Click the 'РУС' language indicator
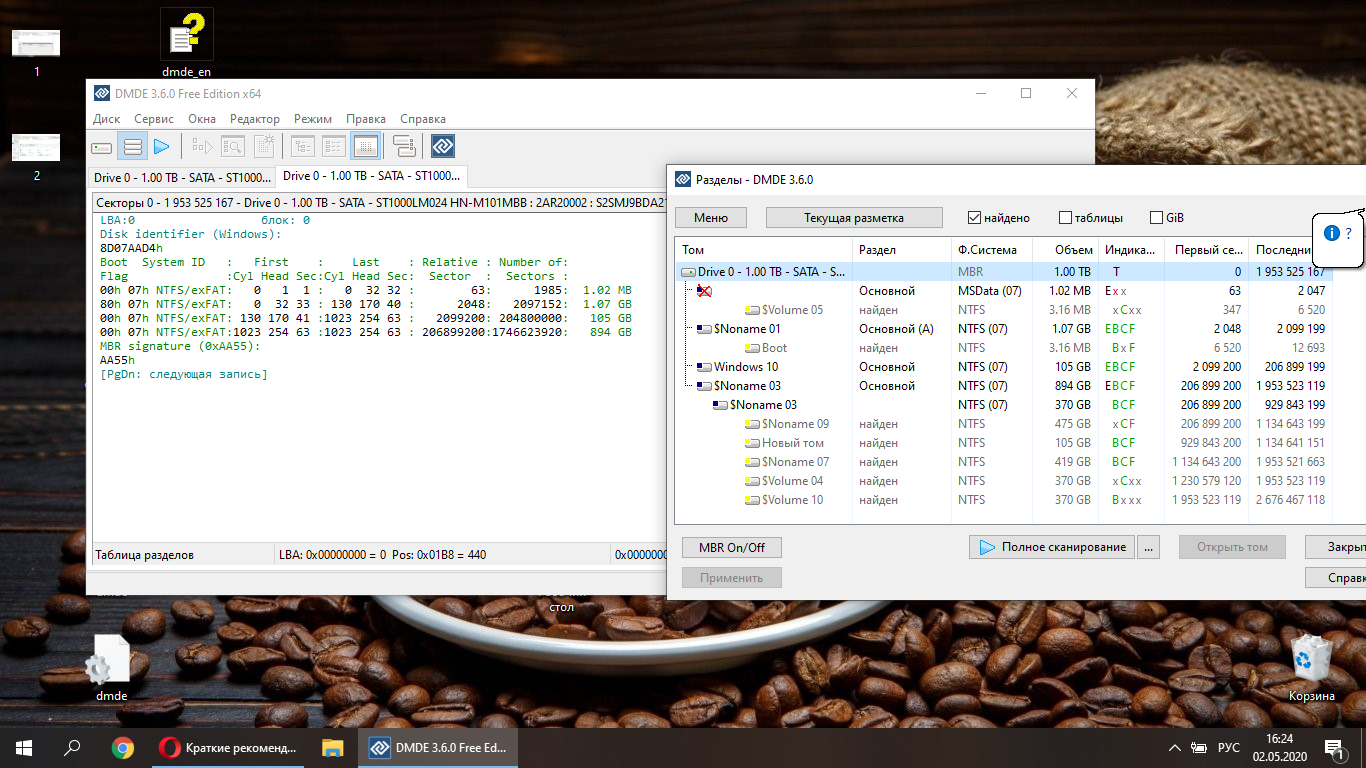This screenshot has width=1366, height=768. coord(1228,748)
